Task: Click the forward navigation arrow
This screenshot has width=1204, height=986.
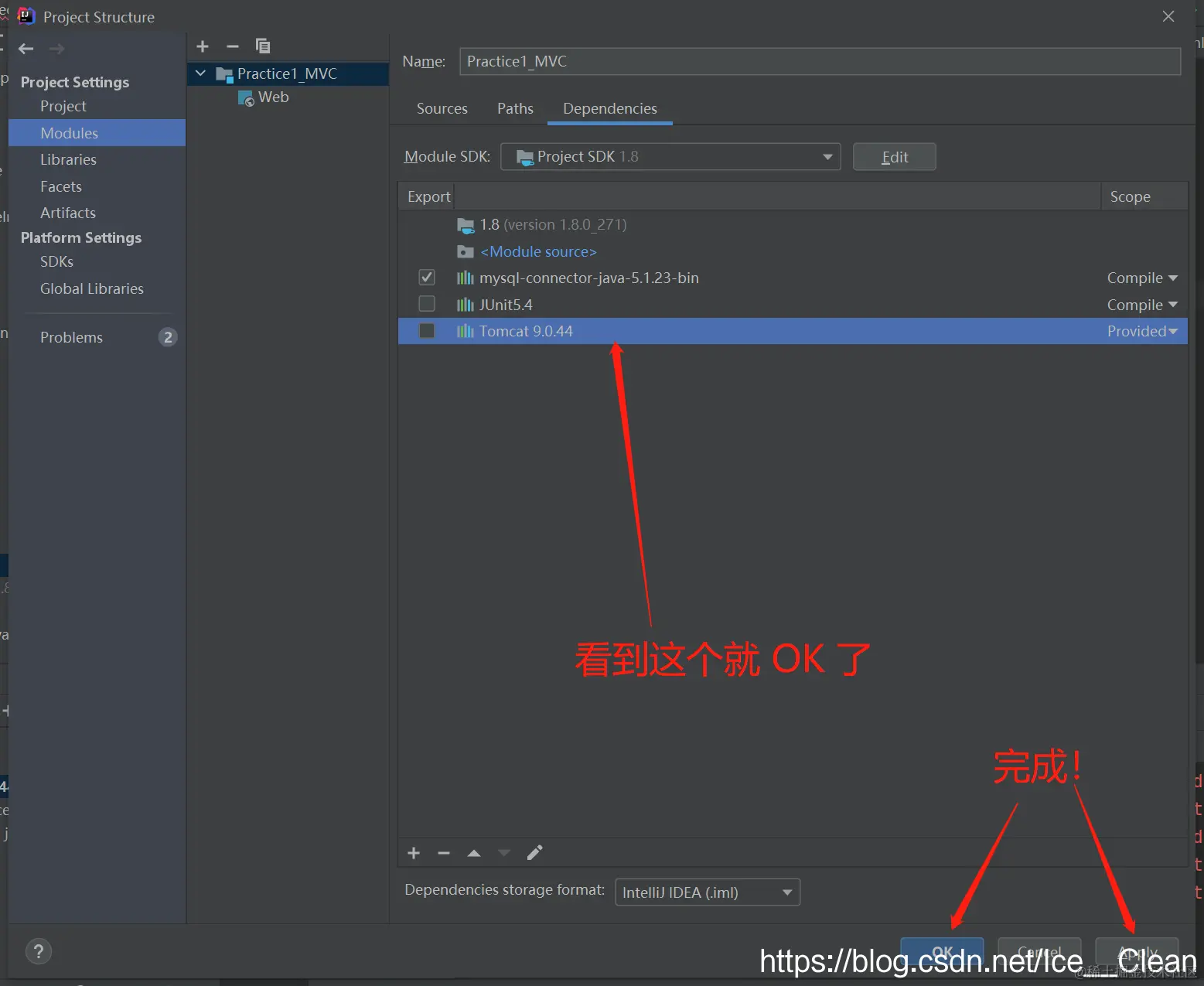Action: [x=56, y=49]
